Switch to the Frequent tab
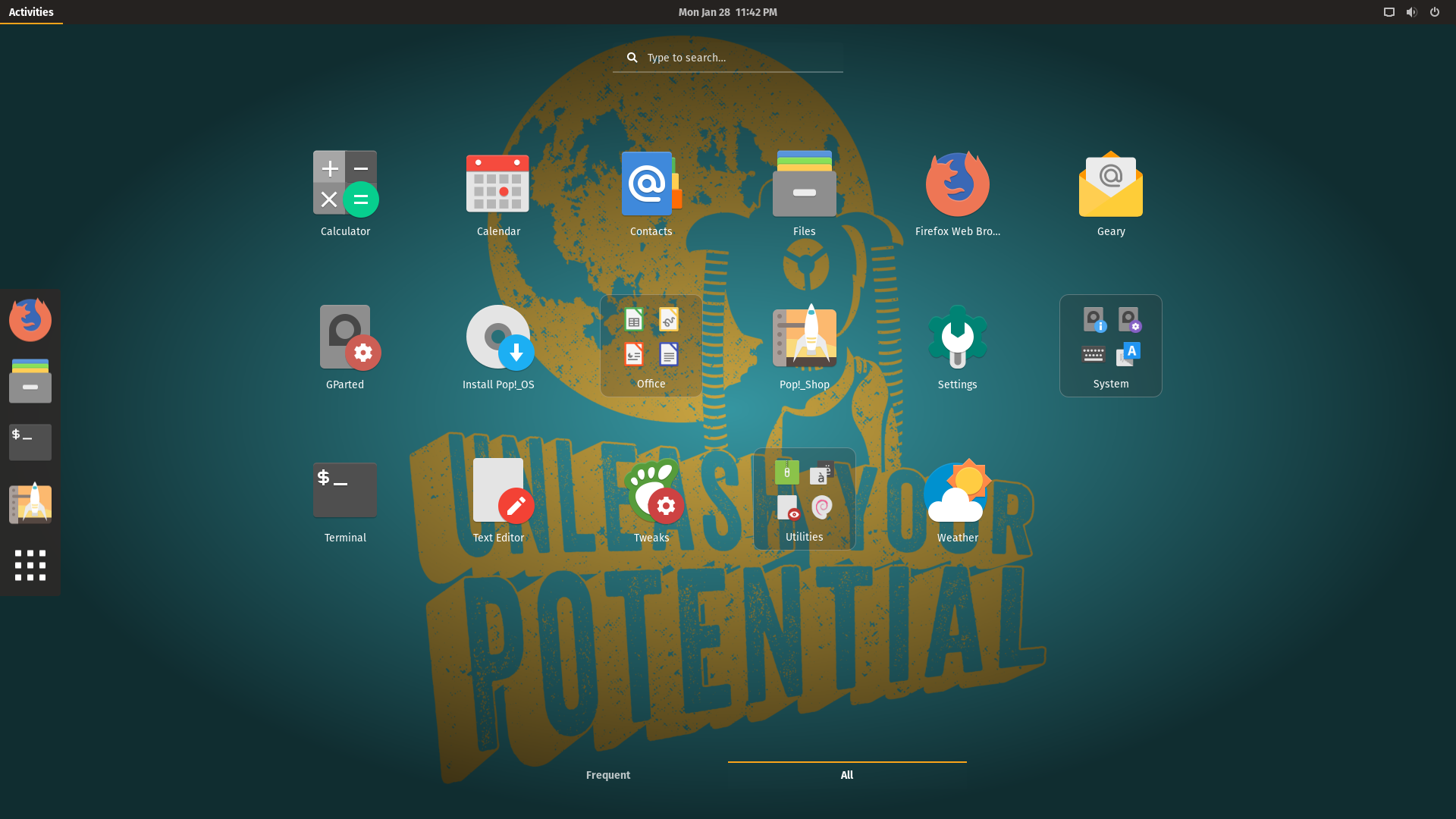This screenshot has height=819, width=1456. coord(607,774)
